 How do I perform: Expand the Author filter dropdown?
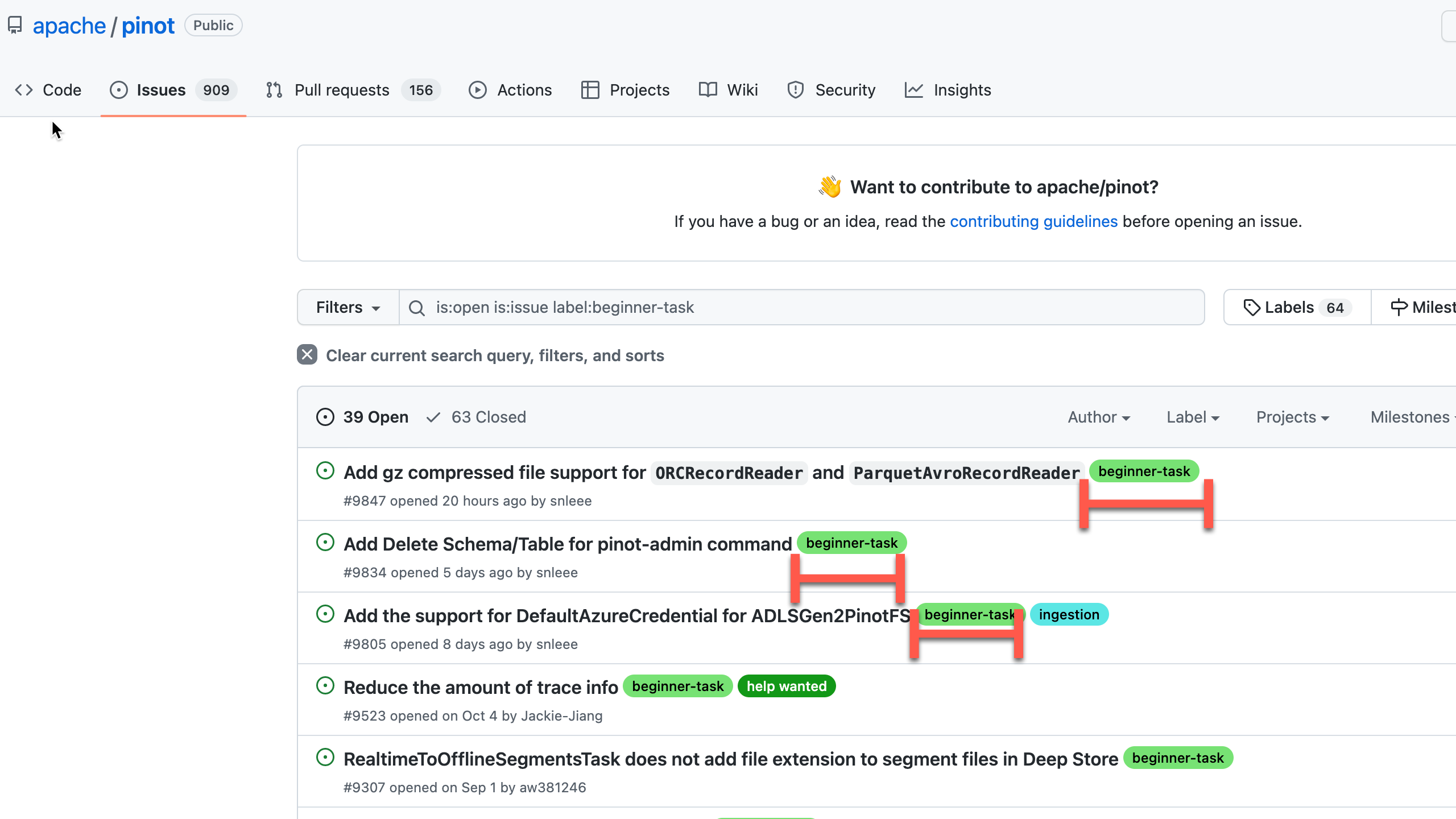pyautogui.click(x=1098, y=417)
